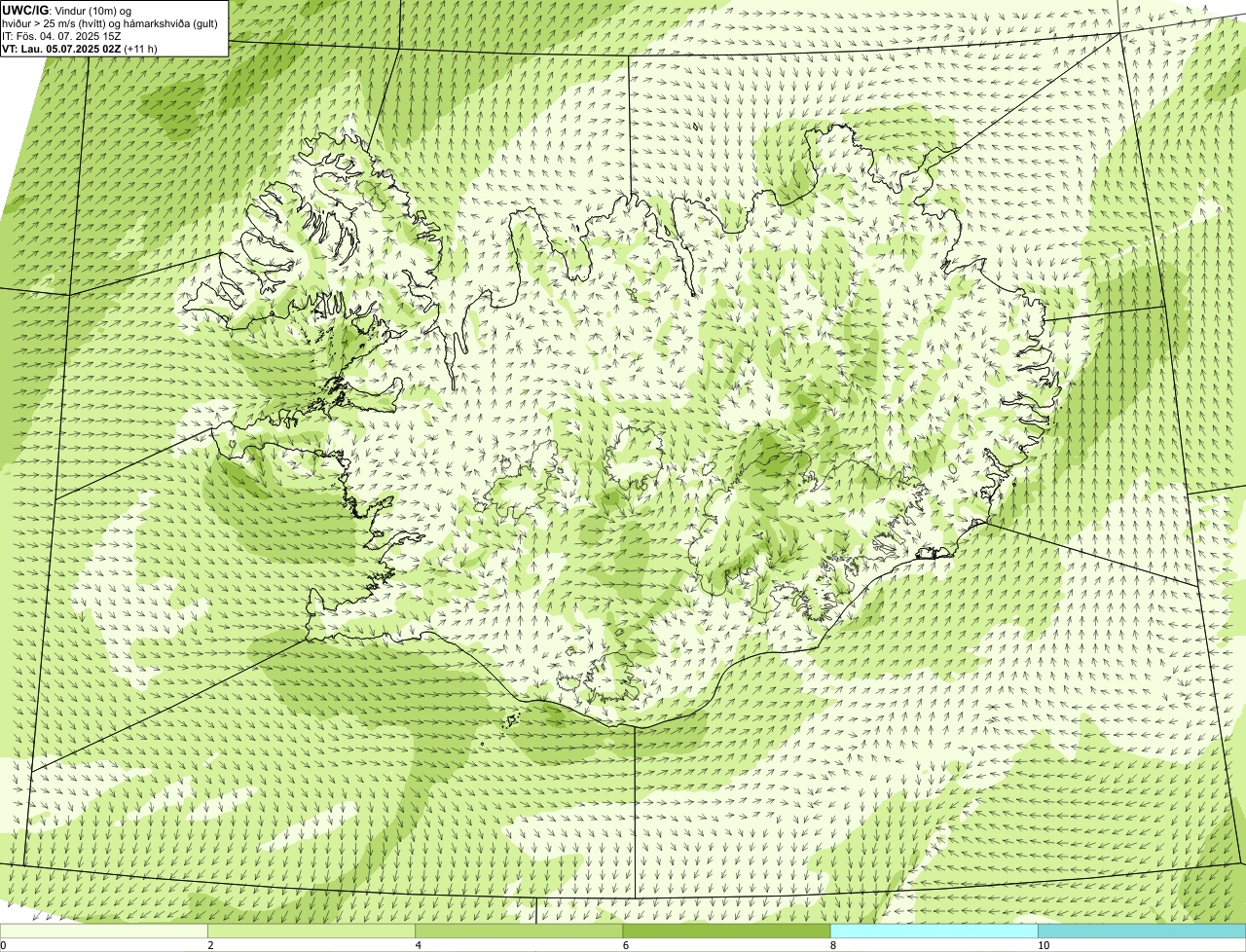Screen dimensions: 1246x952
Task: Click the 'IT: Fös. 04. 07. 2025 15Z' line
Action: click(61, 35)
